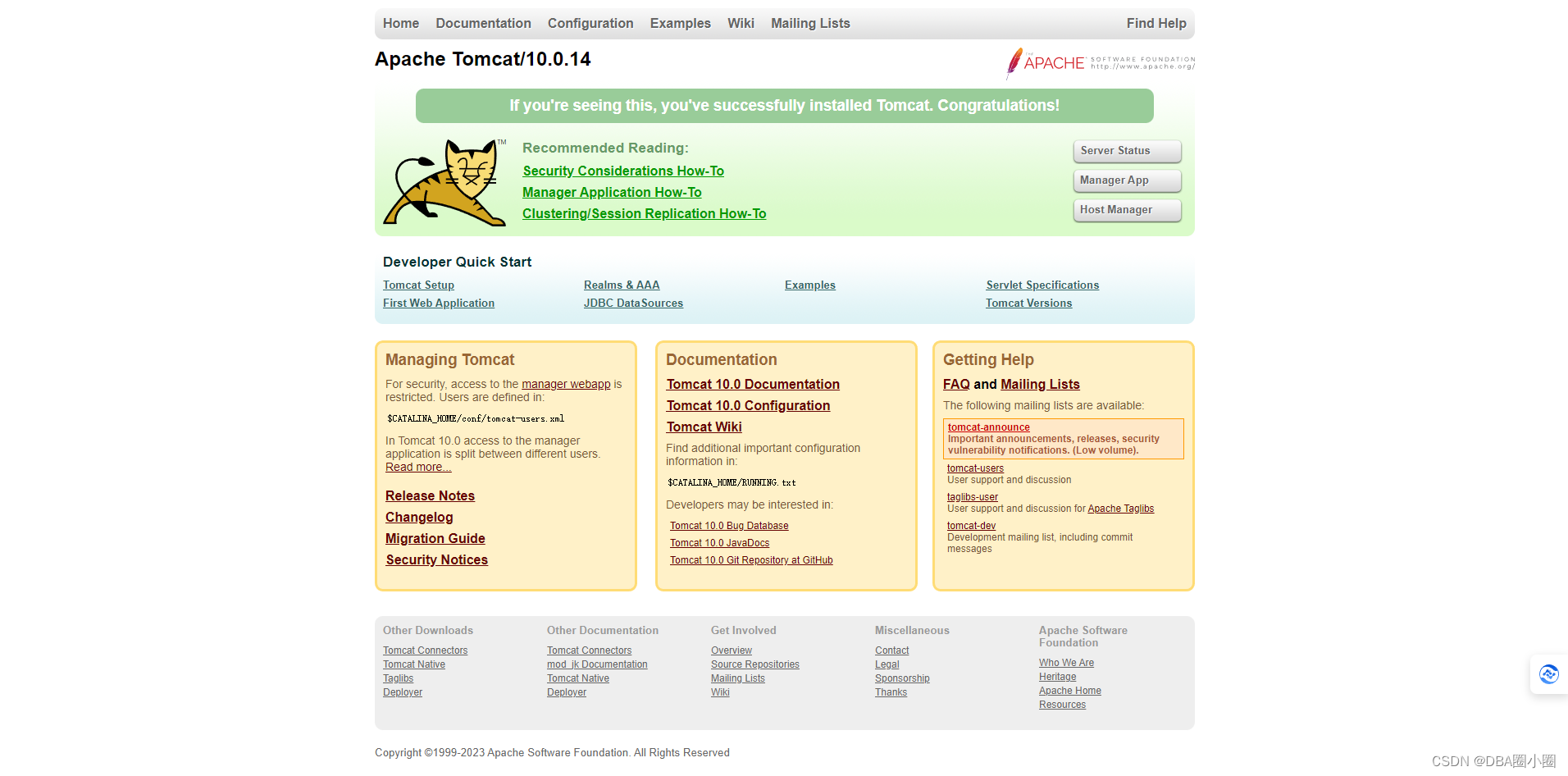Viewport: 1568px width, 776px height.
Task: Open tomcat-users mailing list link
Action: tap(975, 468)
